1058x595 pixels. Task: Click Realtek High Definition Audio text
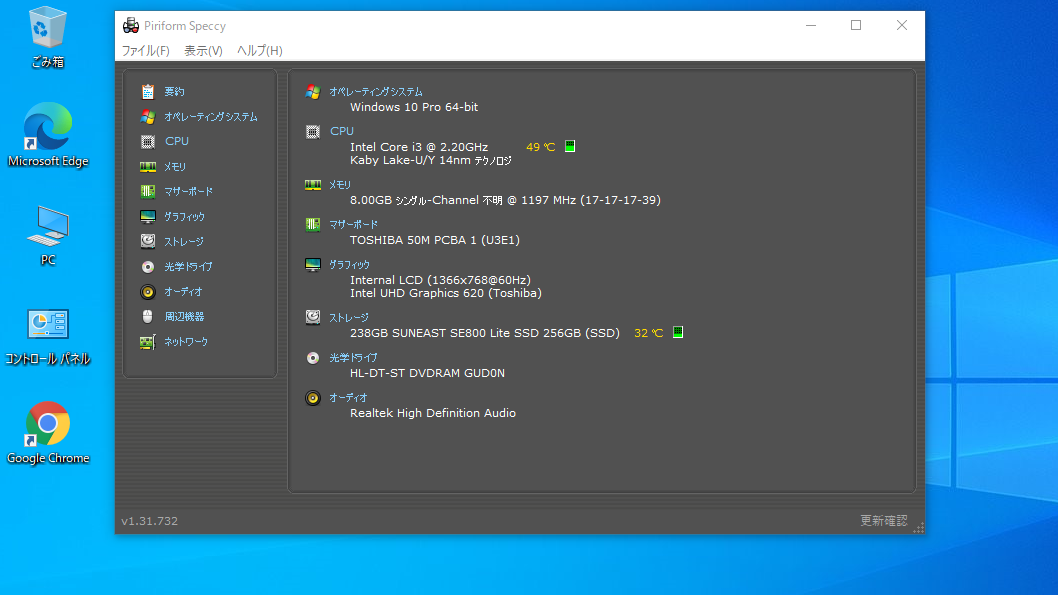click(433, 413)
